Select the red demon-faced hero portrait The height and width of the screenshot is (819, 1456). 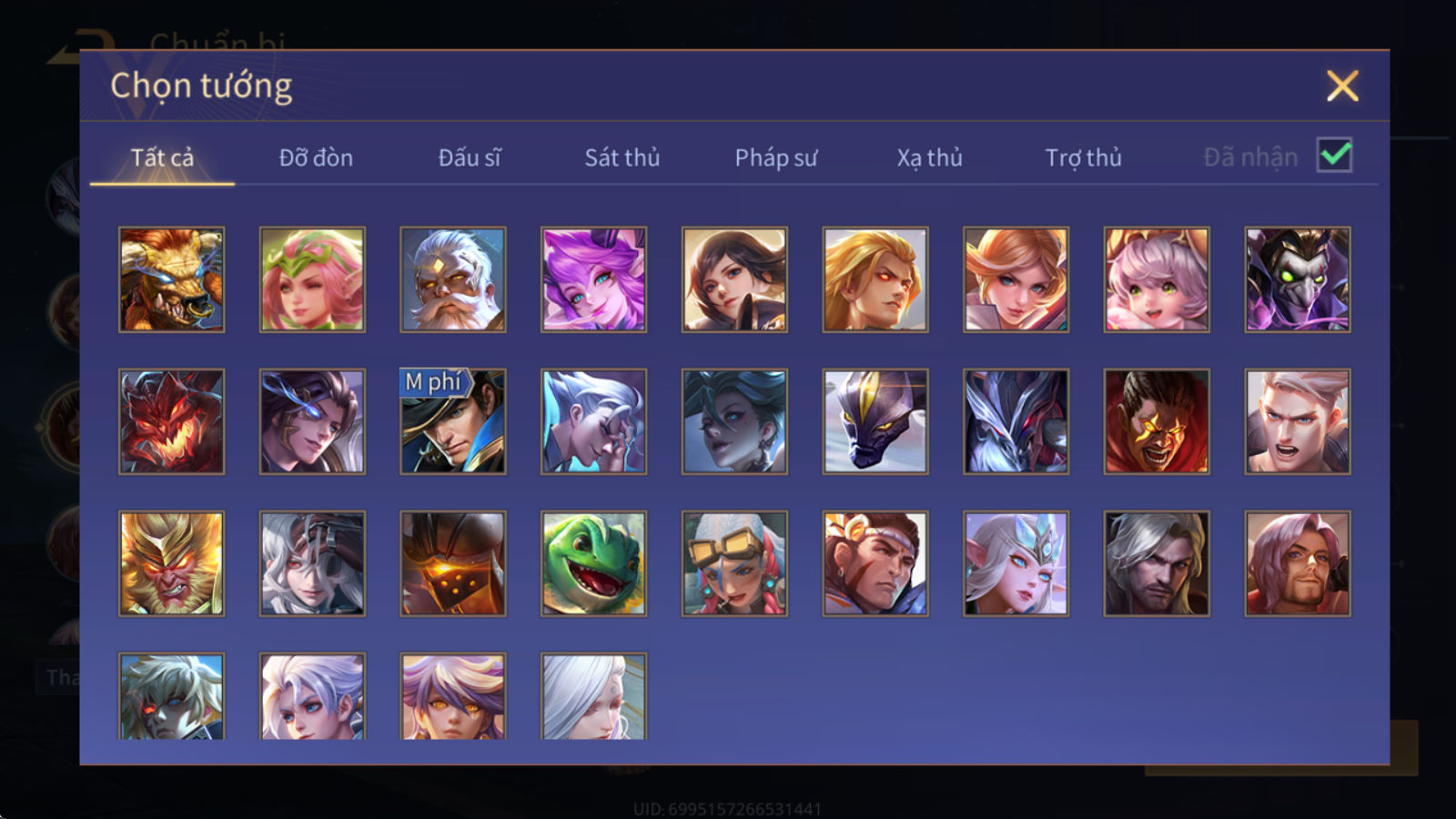(171, 421)
